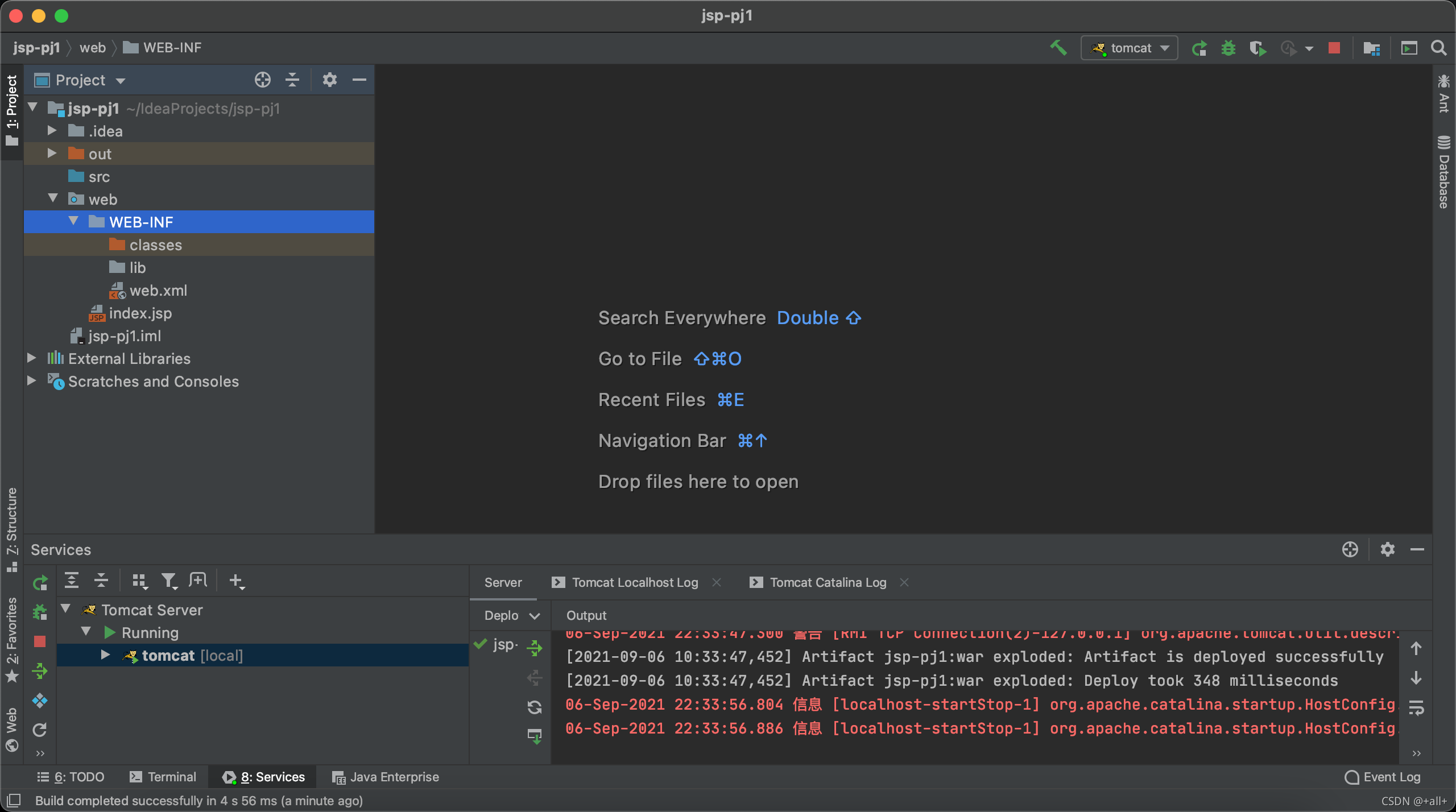The height and width of the screenshot is (812, 1456).
Task: Click the red Stop button in top toolbar
Action: tap(1334, 48)
